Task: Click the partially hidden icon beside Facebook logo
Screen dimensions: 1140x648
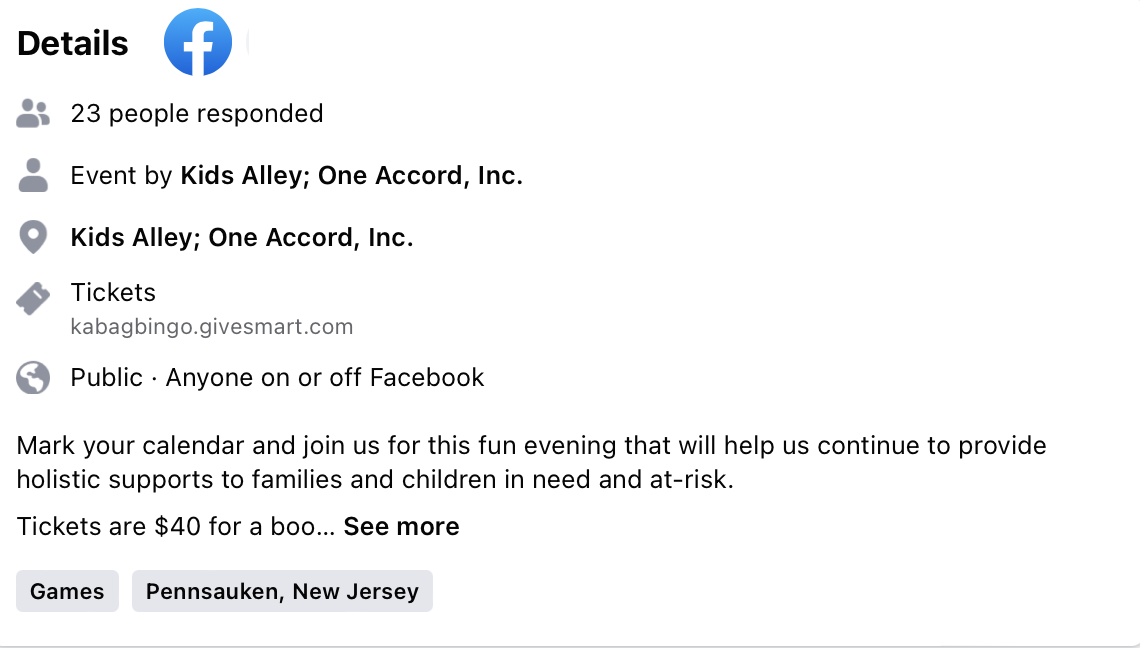Action: [248, 42]
